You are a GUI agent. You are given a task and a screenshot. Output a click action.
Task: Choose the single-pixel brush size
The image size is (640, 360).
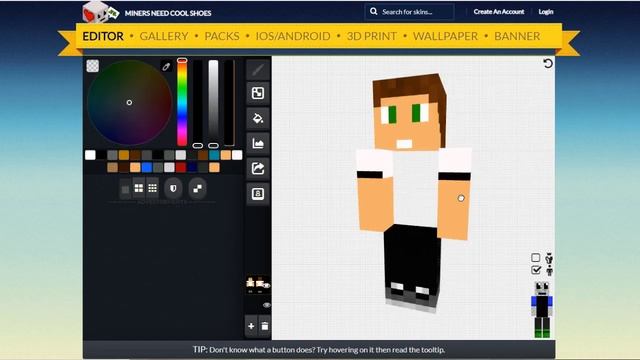click(125, 189)
